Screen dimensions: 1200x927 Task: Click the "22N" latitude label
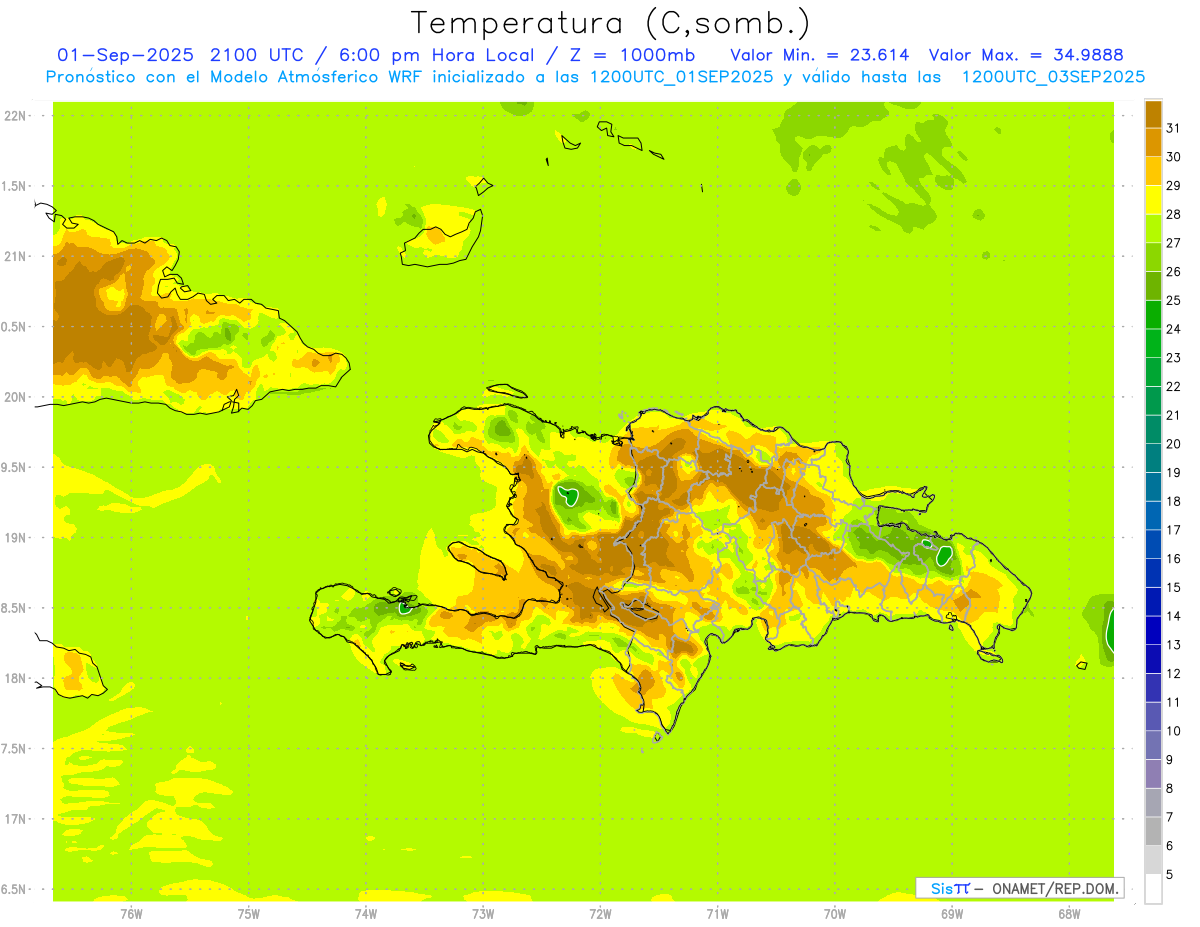coord(15,116)
